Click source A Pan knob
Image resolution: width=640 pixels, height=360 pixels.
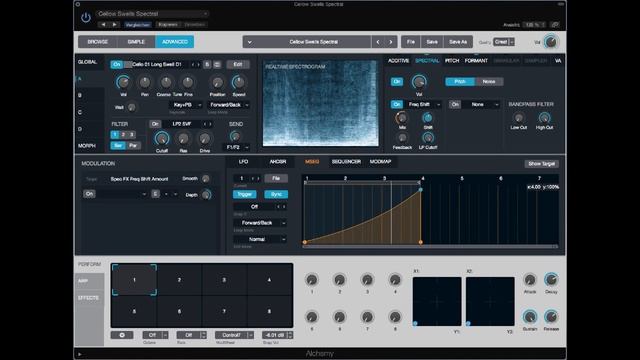(x=144, y=82)
